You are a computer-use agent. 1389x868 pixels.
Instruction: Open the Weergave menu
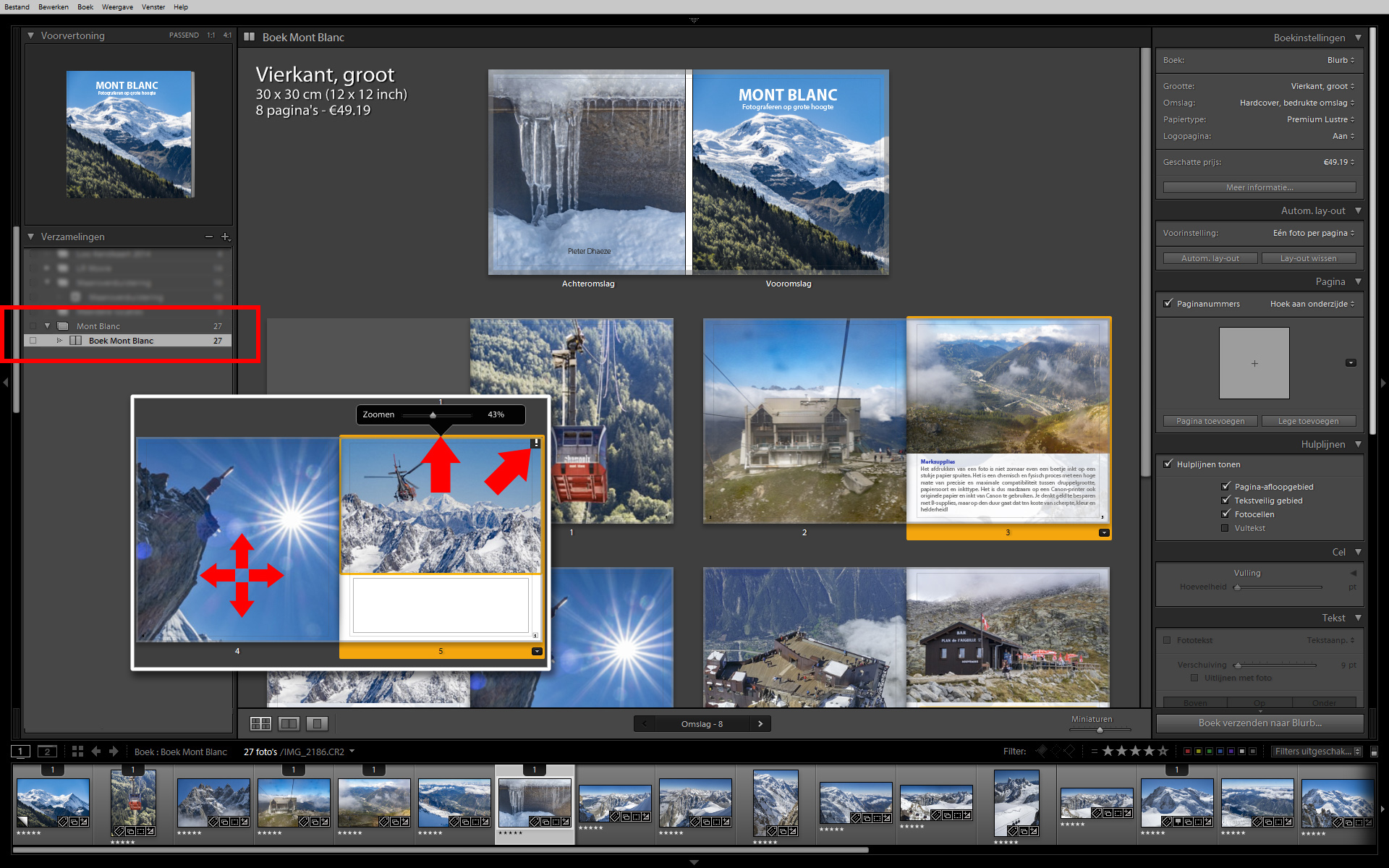(x=117, y=7)
